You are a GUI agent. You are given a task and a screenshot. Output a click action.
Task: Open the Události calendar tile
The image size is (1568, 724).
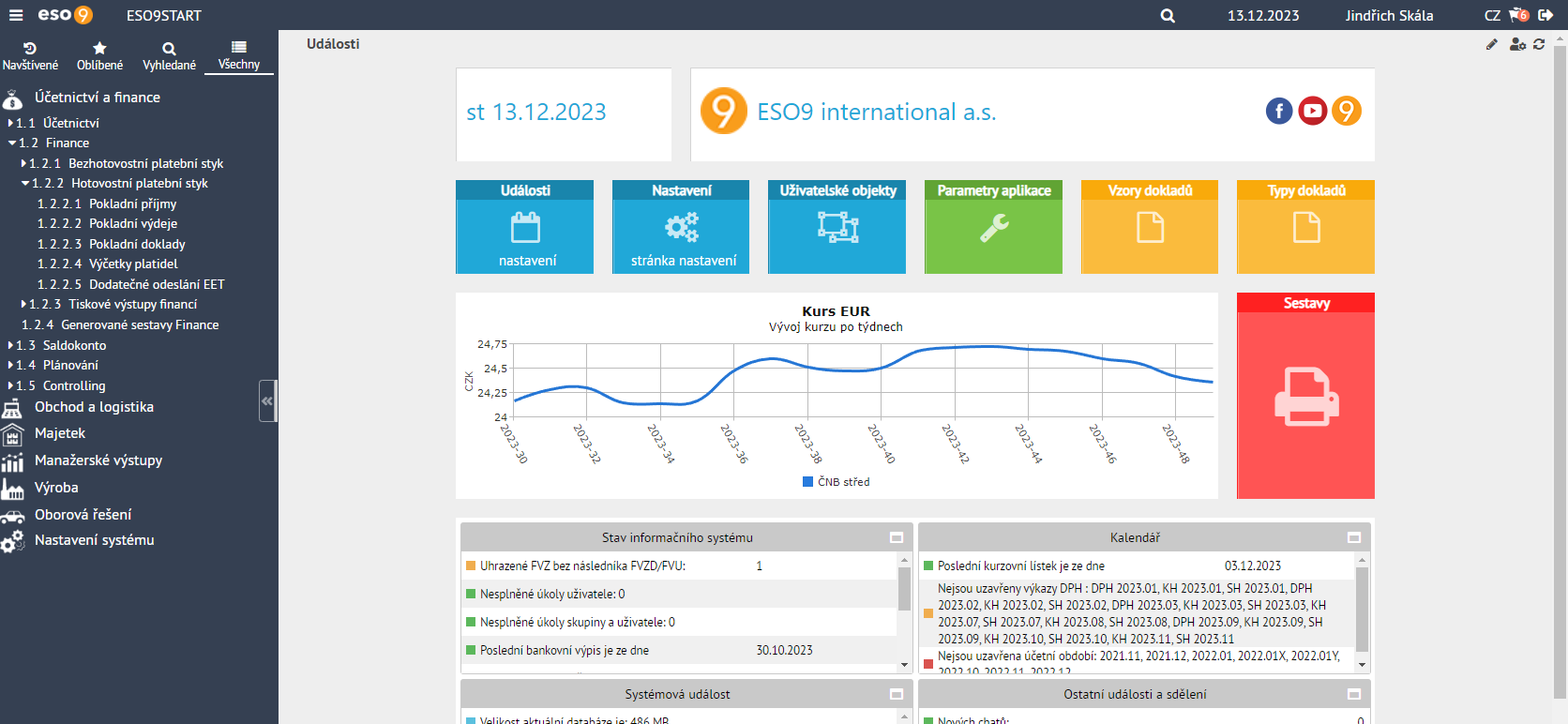(x=524, y=227)
